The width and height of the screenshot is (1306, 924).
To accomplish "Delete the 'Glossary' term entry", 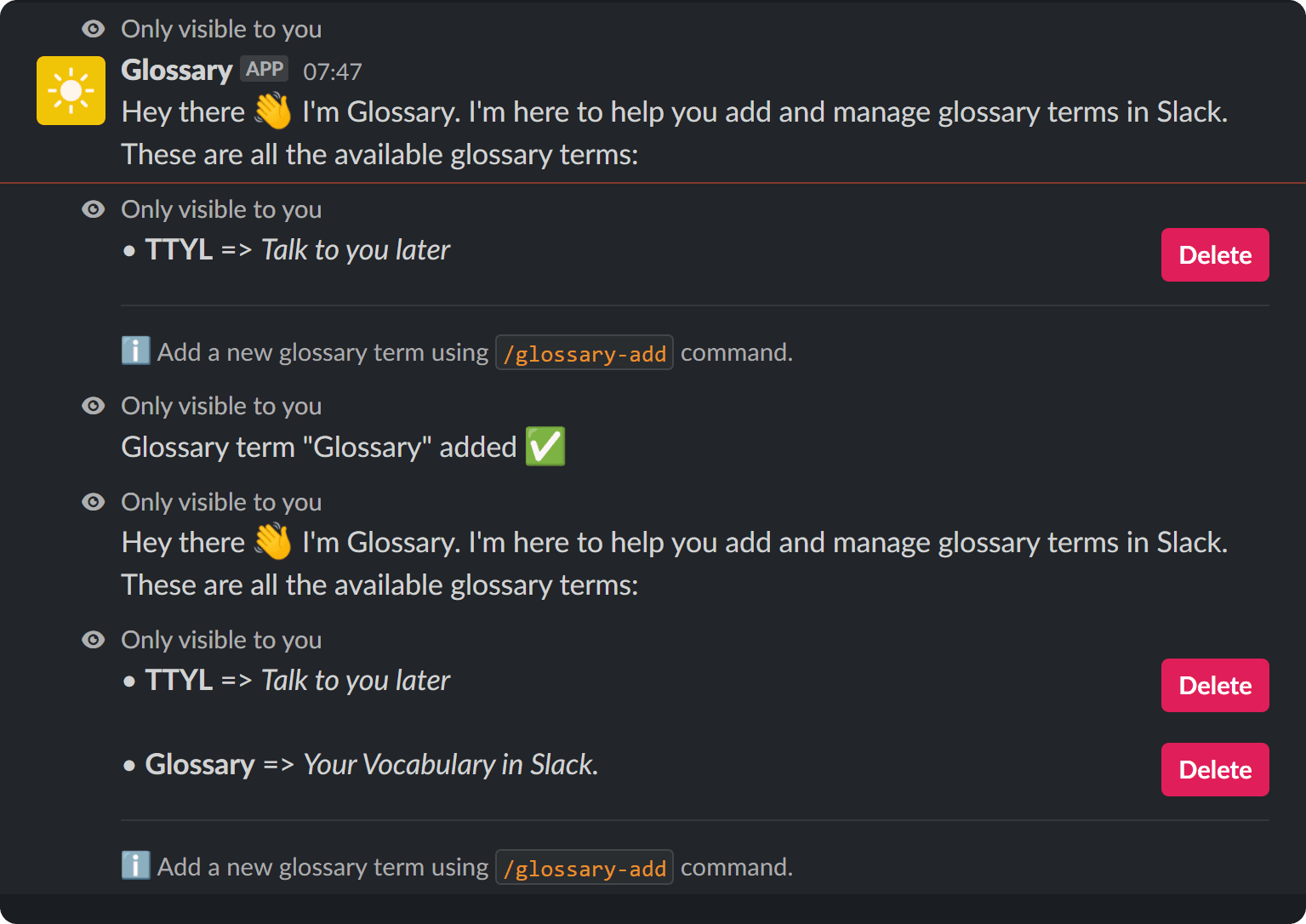I will point(1214,769).
